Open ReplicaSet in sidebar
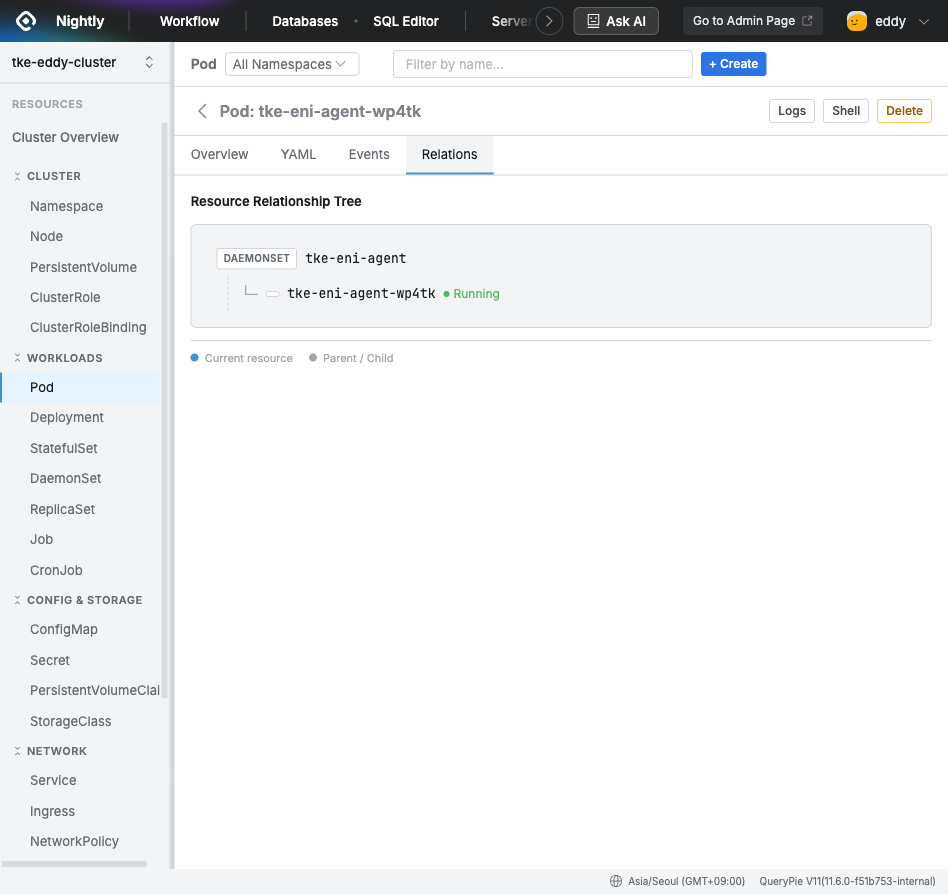The image size is (948, 894). pyautogui.click(x=62, y=510)
